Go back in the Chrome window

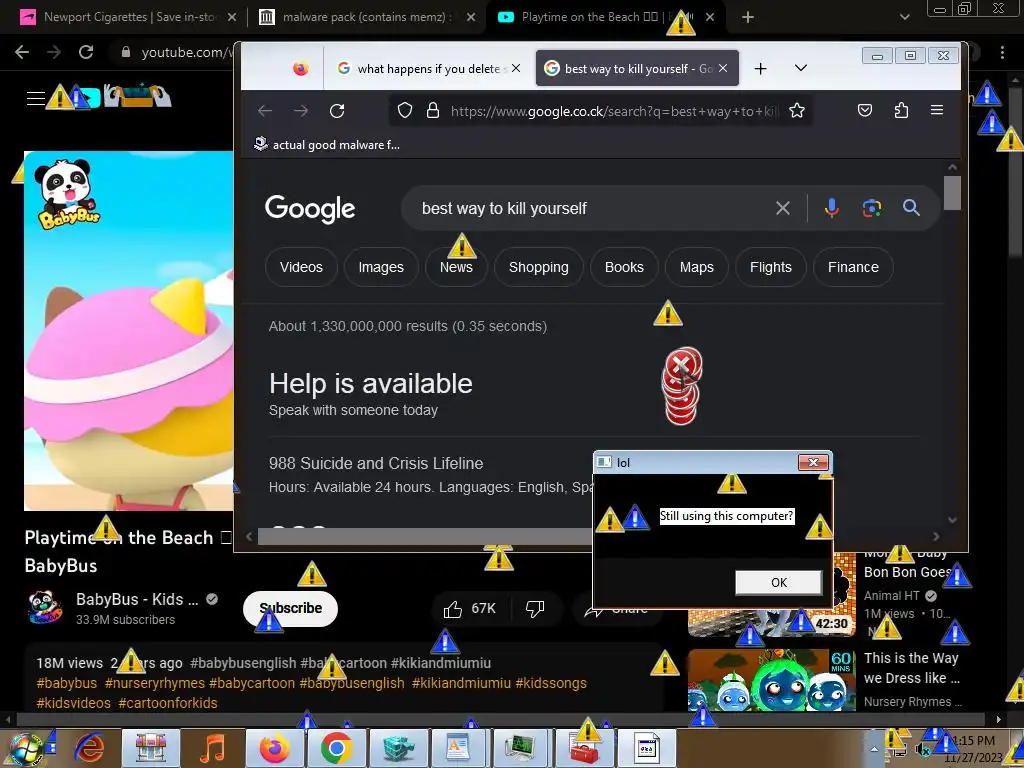click(22, 52)
